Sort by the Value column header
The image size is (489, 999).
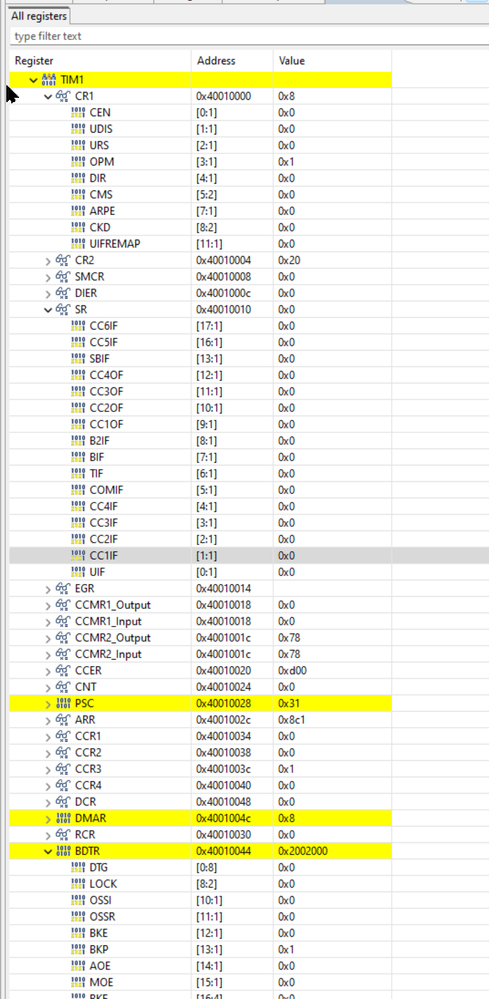point(332,61)
